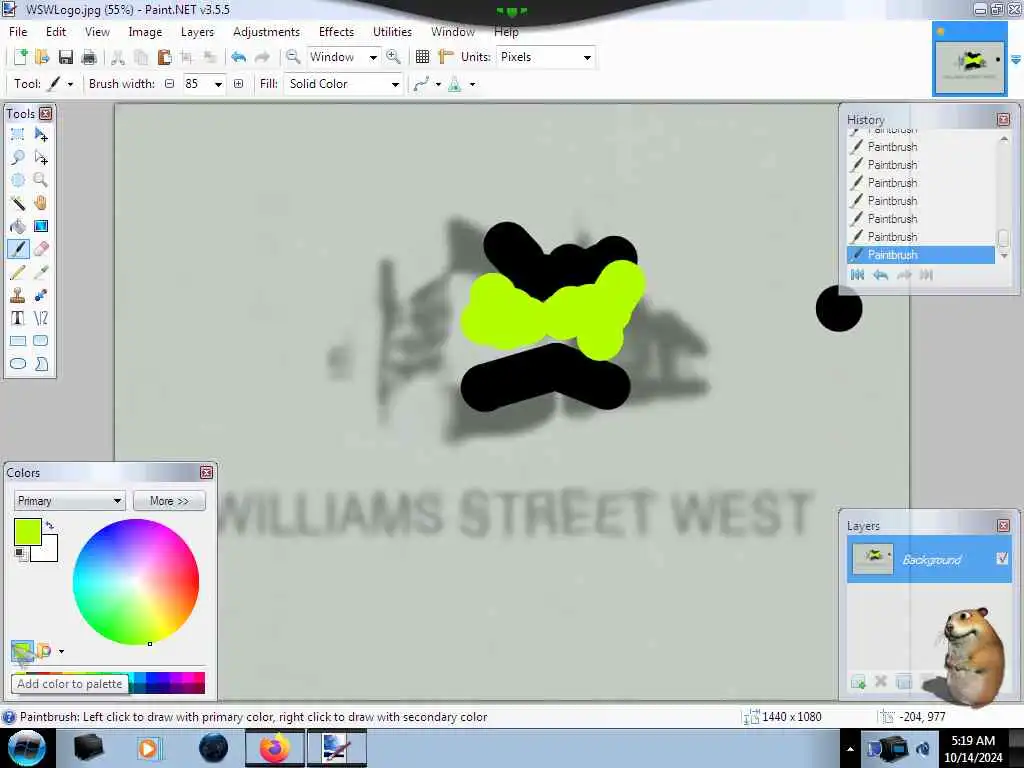Toggle the pixel grid view
1024x768 pixels.
423,57
